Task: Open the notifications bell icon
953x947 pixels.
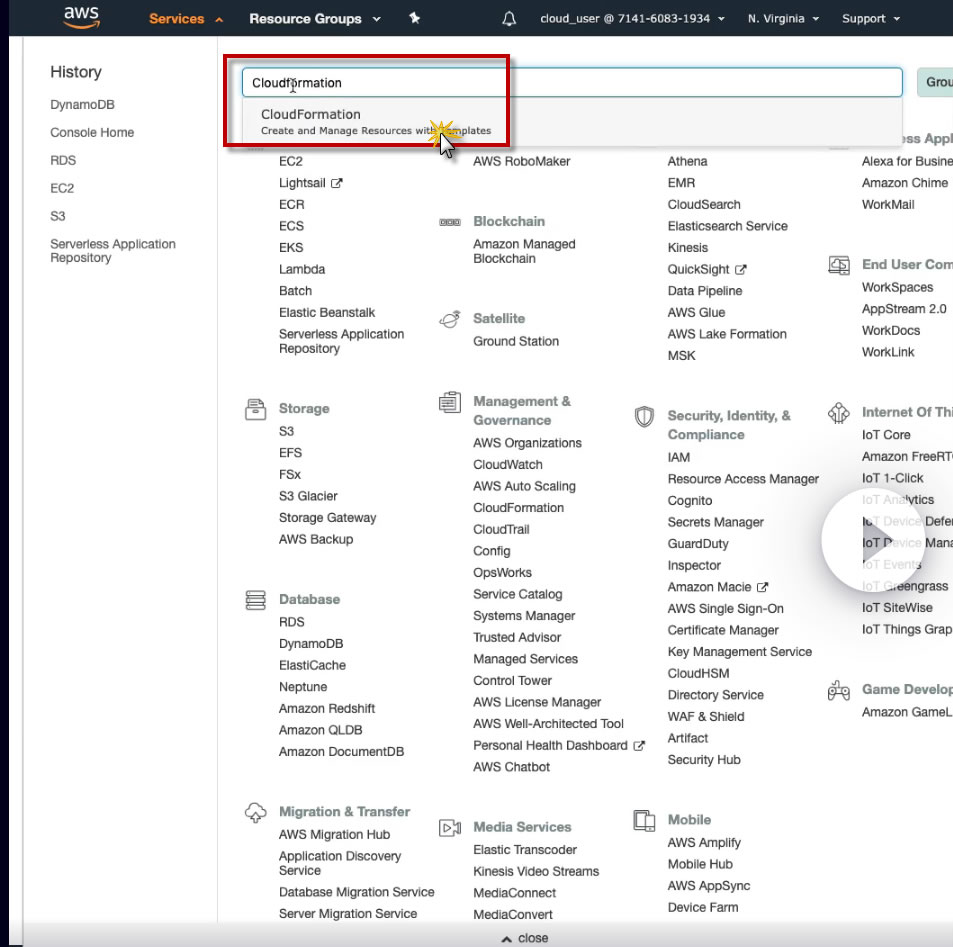Action: tap(509, 19)
